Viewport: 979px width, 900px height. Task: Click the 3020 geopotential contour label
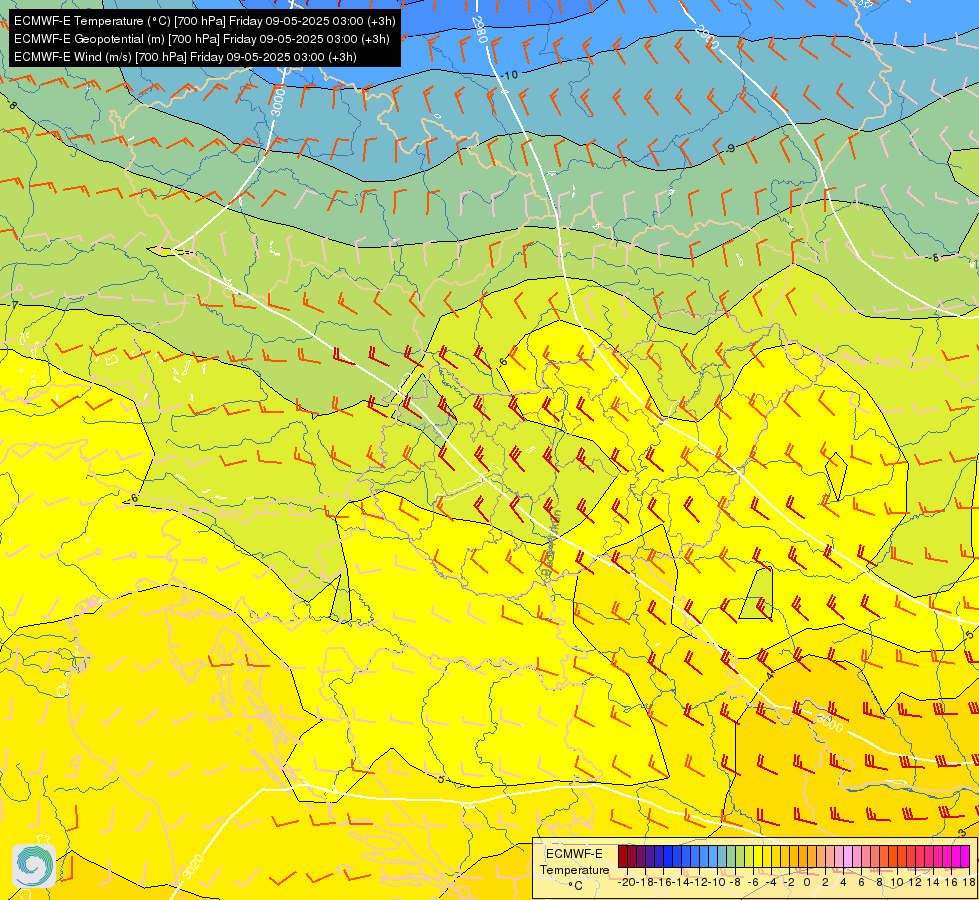tap(194, 866)
